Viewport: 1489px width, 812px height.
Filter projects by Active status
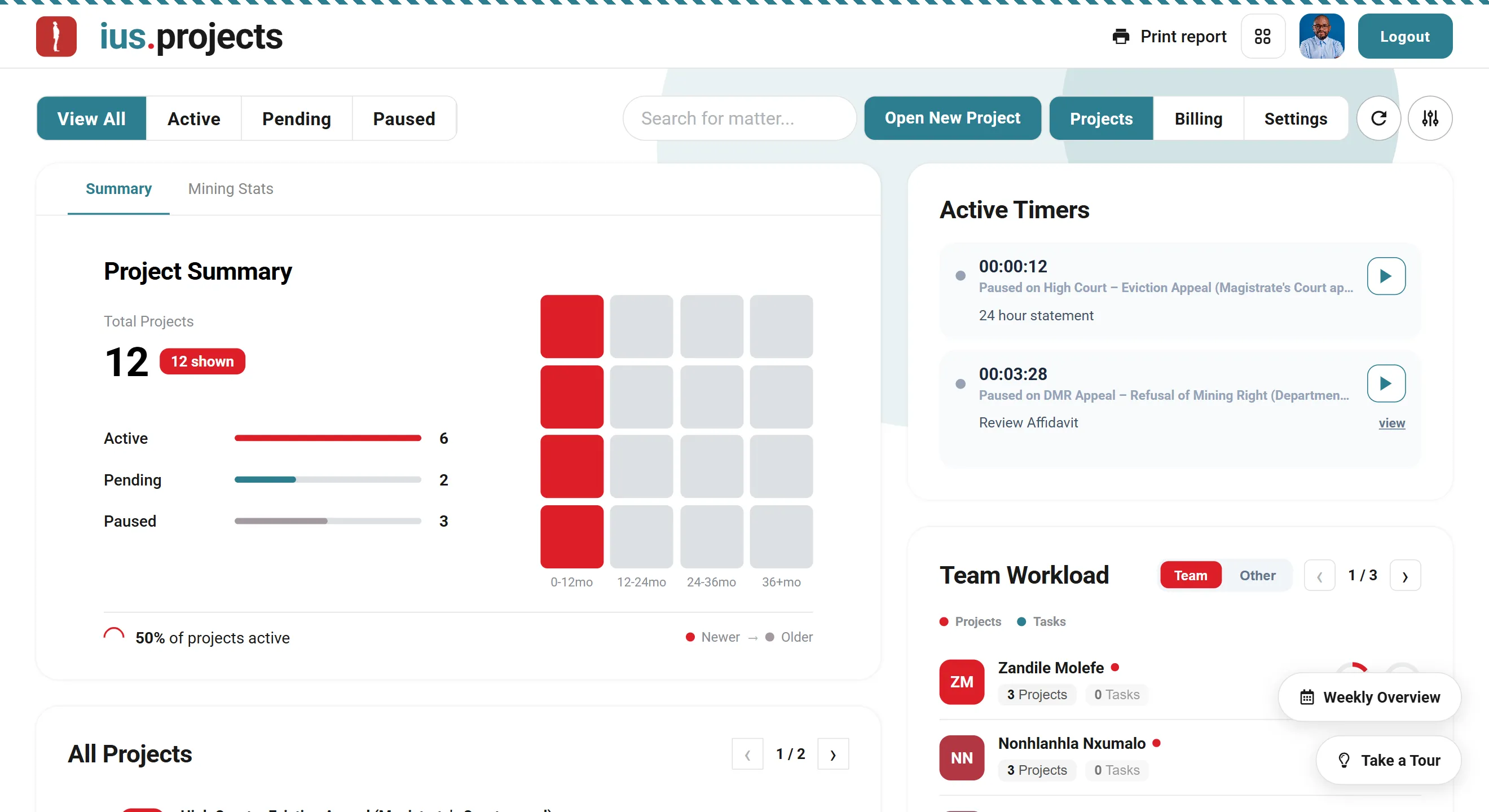(193, 118)
